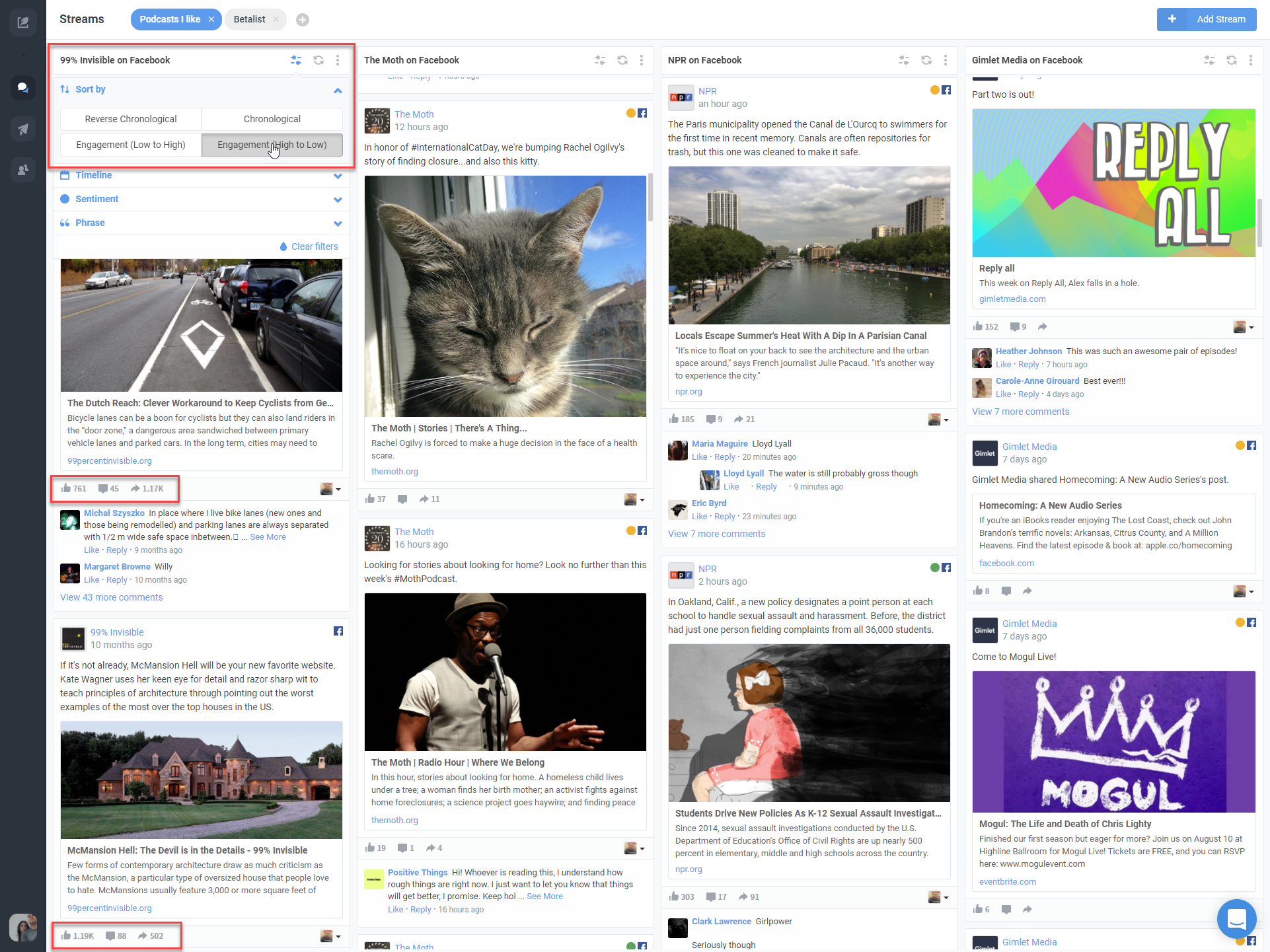Viewport: 1270px width, 952px height.
Task: Click the yellow sentiment dot on NPR post
Action: pyautogui.click(x=935, y=91)
